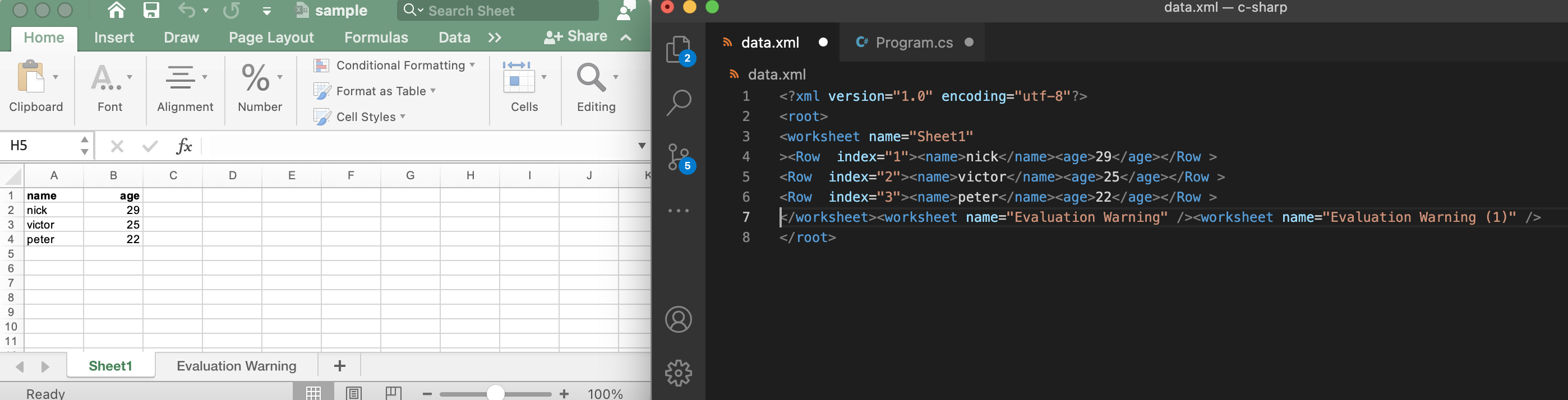
Task: Select the Evaluation Warning sheet tab
Action: point(236,366)
